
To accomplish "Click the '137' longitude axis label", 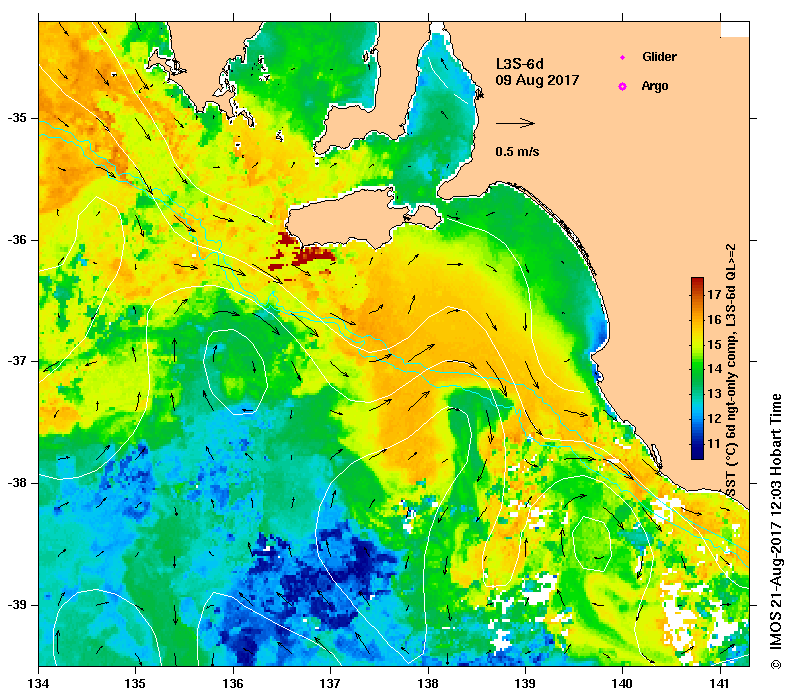I will (330, 684).
